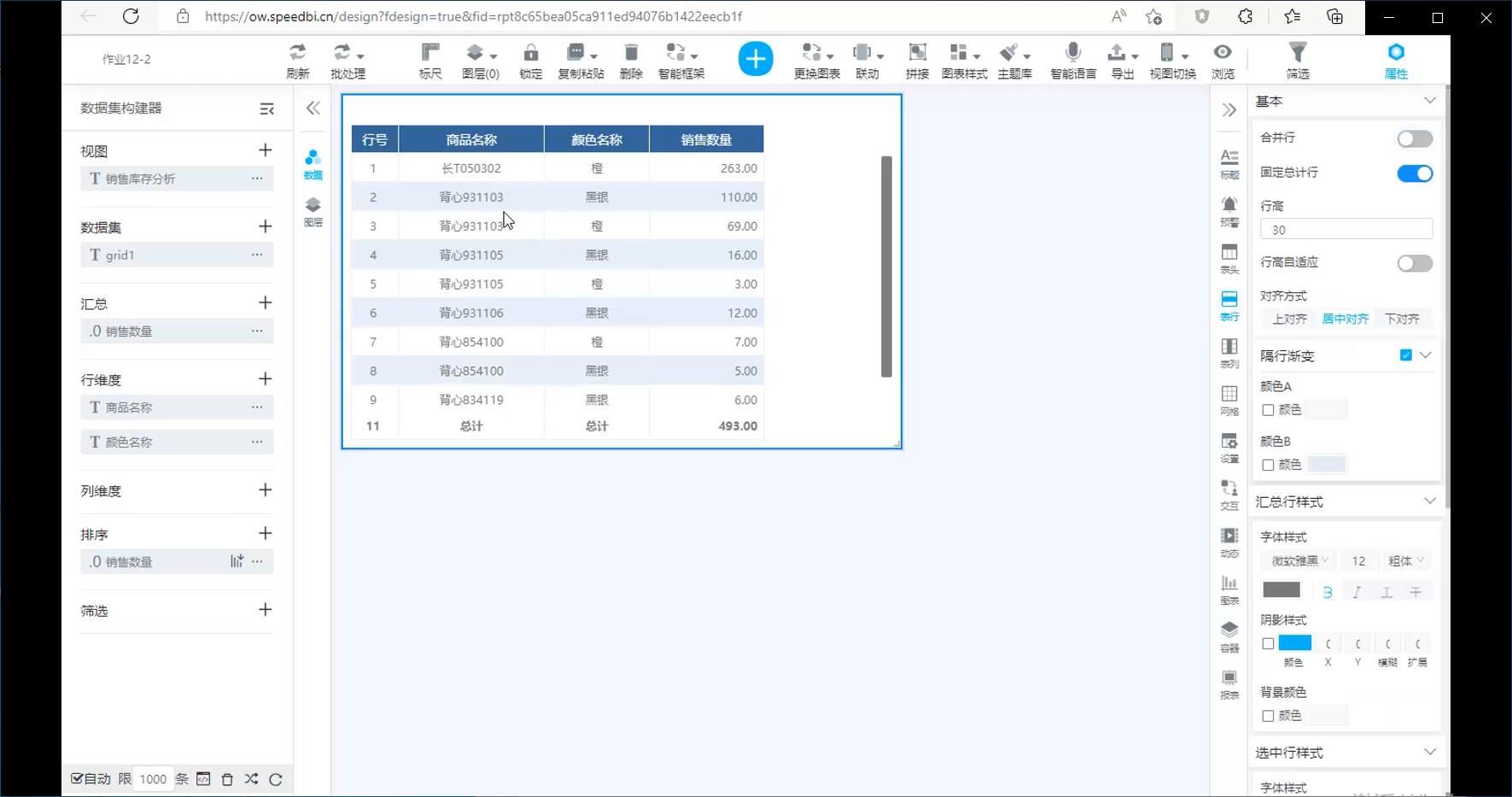This screenshot has width=1512, height=797.
Task: Click the 删除 trash icon in toolbar
Action: coord(631,53)
